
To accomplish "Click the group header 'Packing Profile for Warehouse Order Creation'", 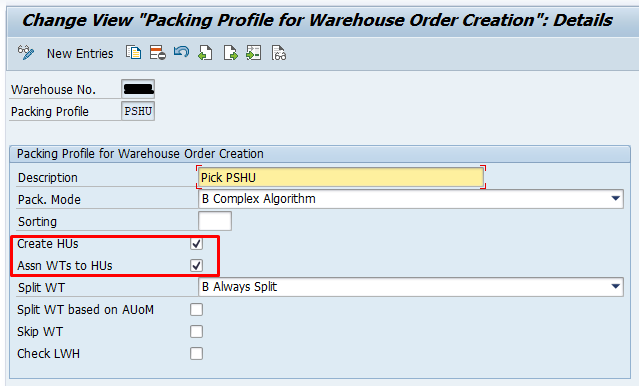I will click(140, 154).
